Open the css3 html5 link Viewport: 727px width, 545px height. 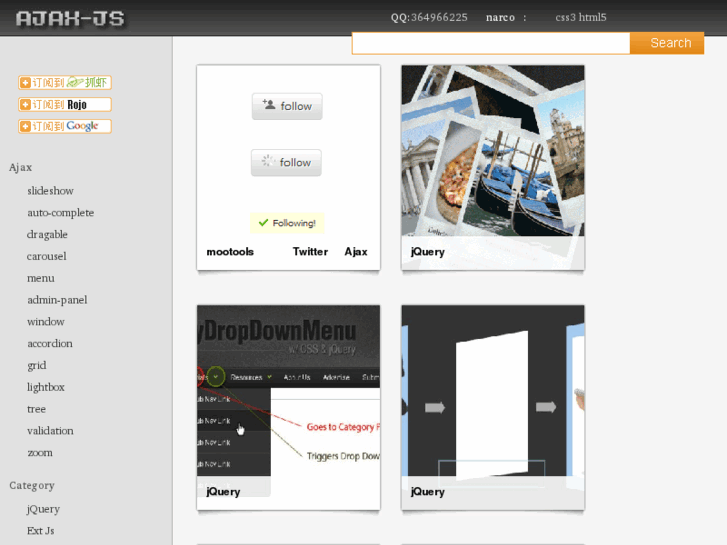[580, 18]
